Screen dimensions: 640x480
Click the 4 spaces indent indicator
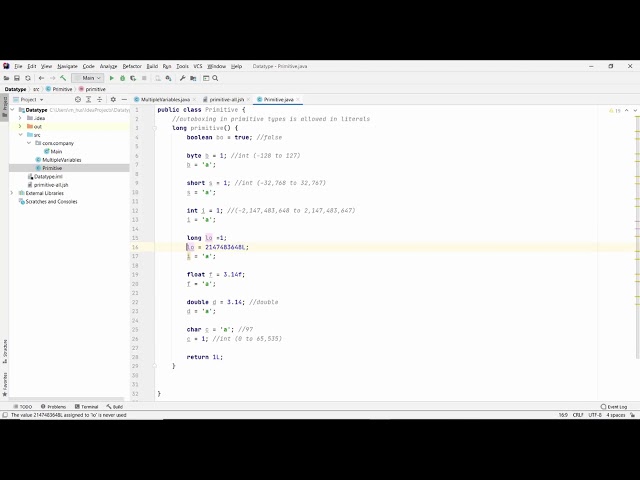coord(616,415)
